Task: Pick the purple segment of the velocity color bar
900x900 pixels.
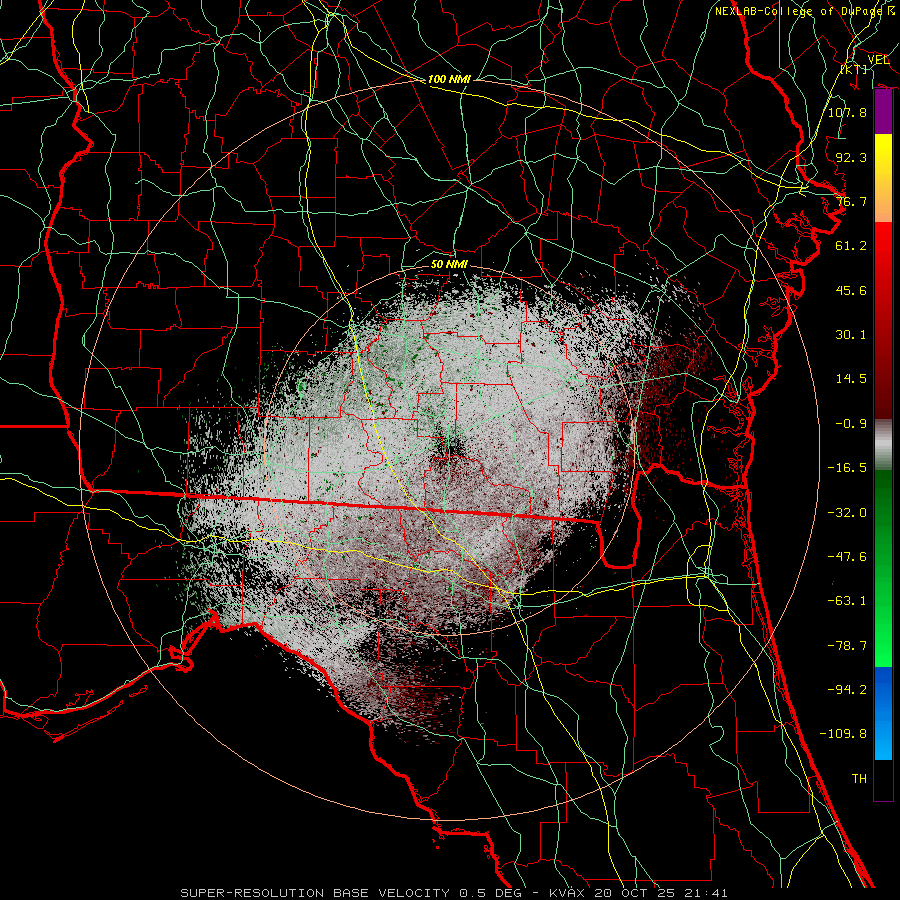Action: tap(883, 112)
